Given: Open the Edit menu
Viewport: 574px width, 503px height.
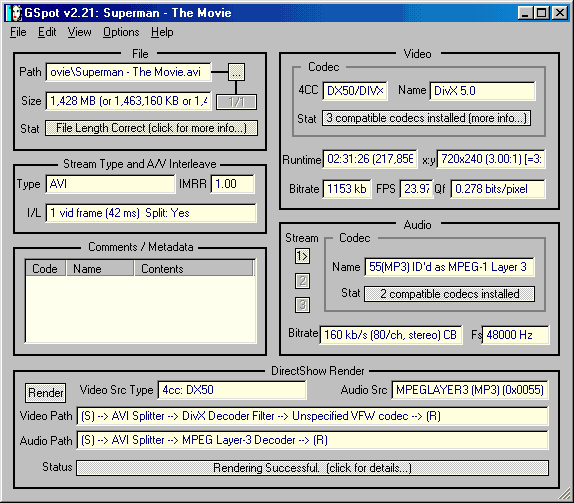Looking at the screenshot, I should pyautogui.click(x=47, y=32).
